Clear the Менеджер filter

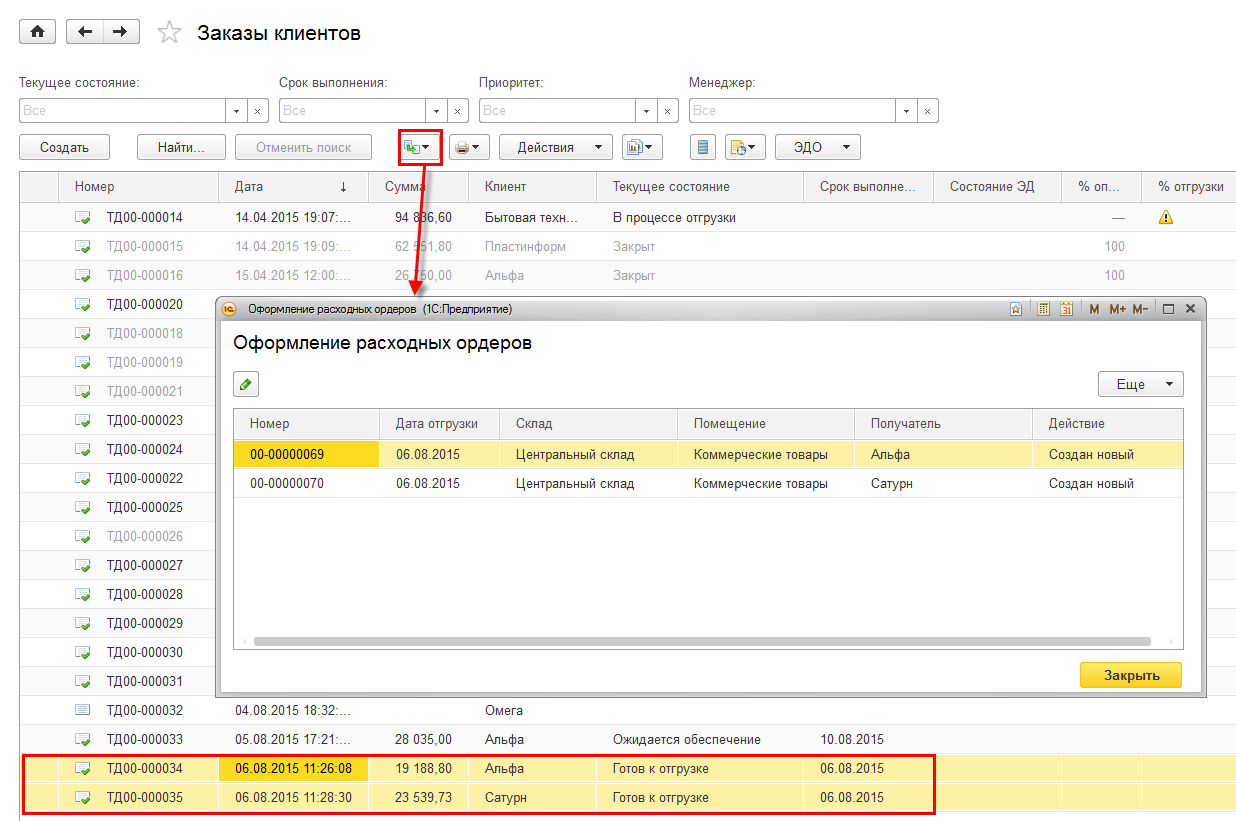pyautogui.click(x=928, y=110)
